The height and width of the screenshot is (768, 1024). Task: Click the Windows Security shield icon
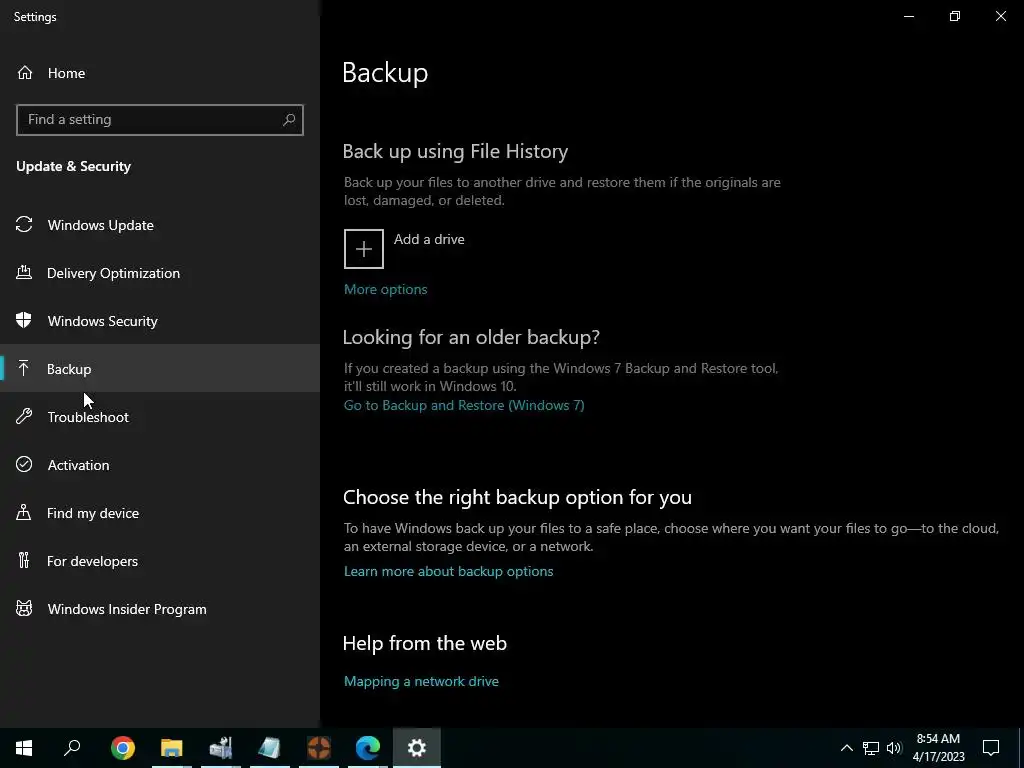(24, 321)
